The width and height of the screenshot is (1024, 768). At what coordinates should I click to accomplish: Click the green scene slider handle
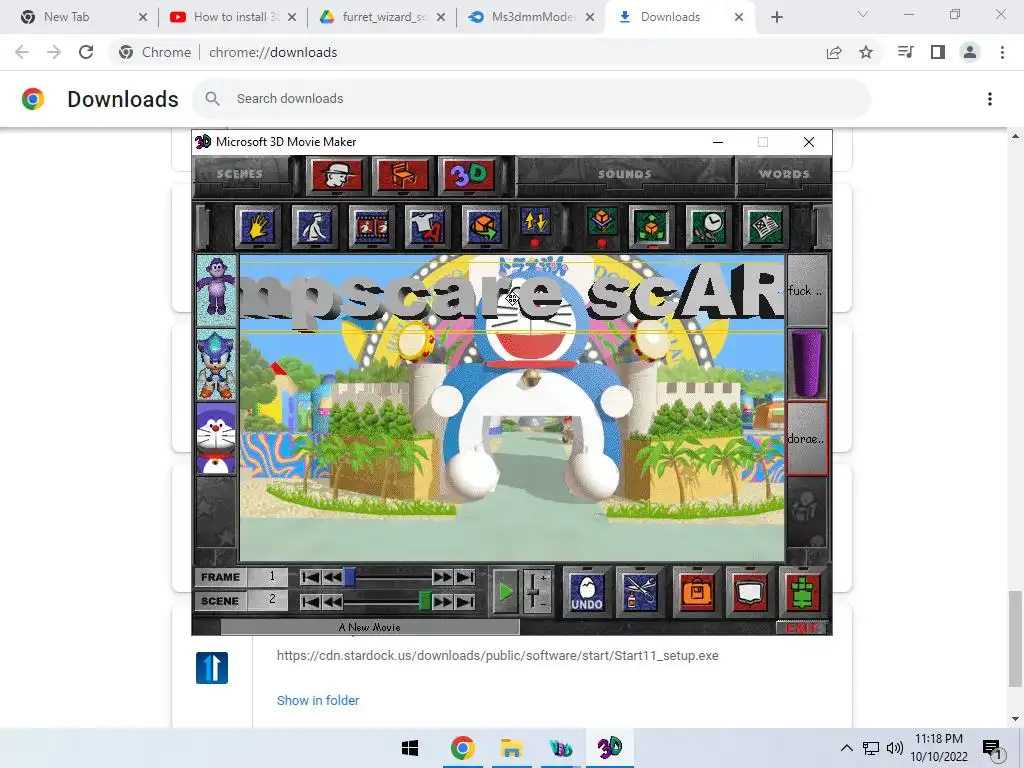click(x=425, y=601)
